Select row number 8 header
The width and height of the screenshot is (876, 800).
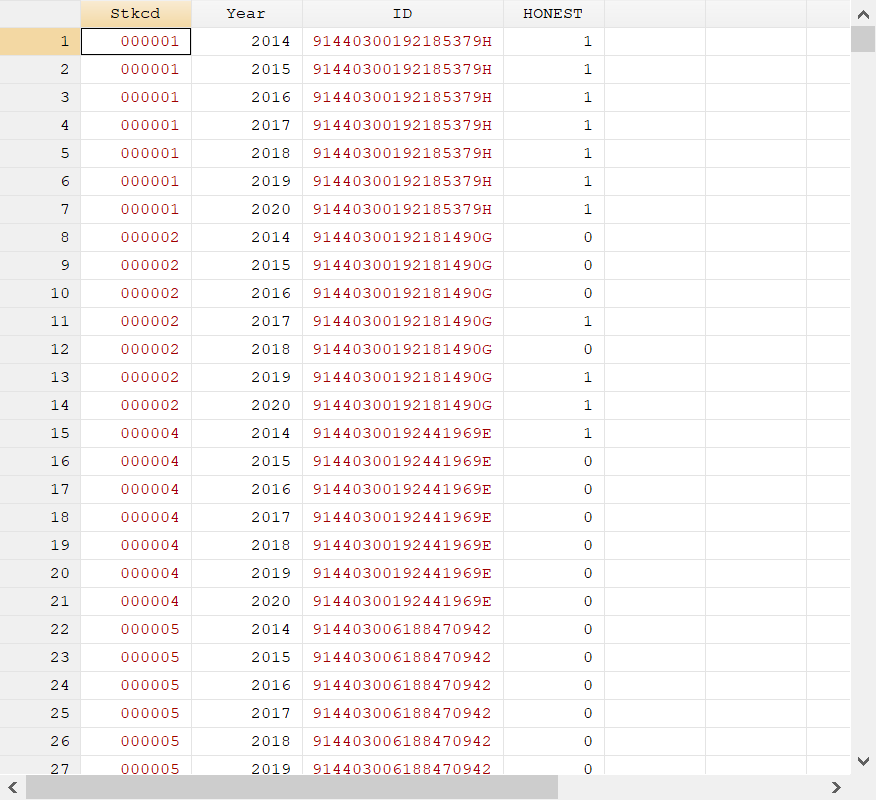[40, 237]
